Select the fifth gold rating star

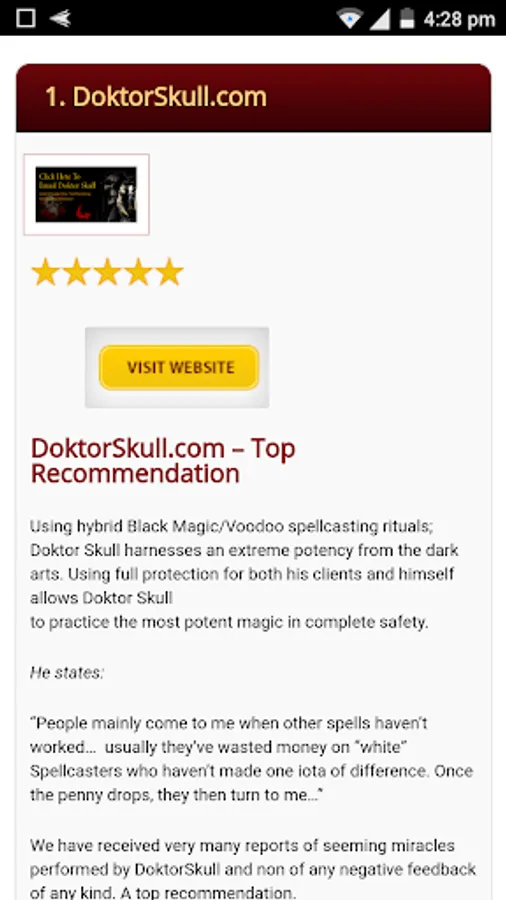(x=170, y=272)
